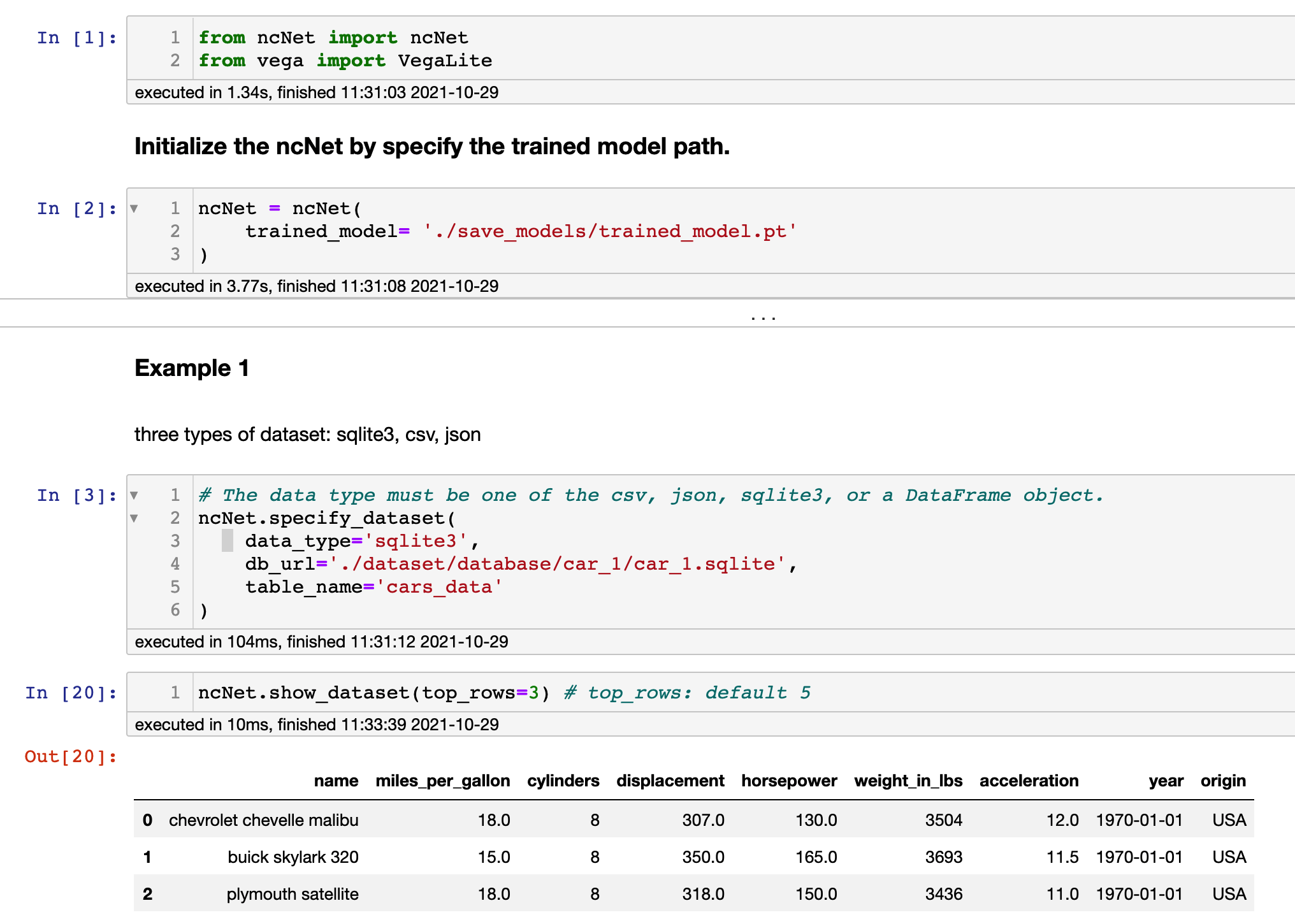This screenshot has height=924, width=1295.
Task: Select the In [1] cell prompt
Action: coord(76,38)
